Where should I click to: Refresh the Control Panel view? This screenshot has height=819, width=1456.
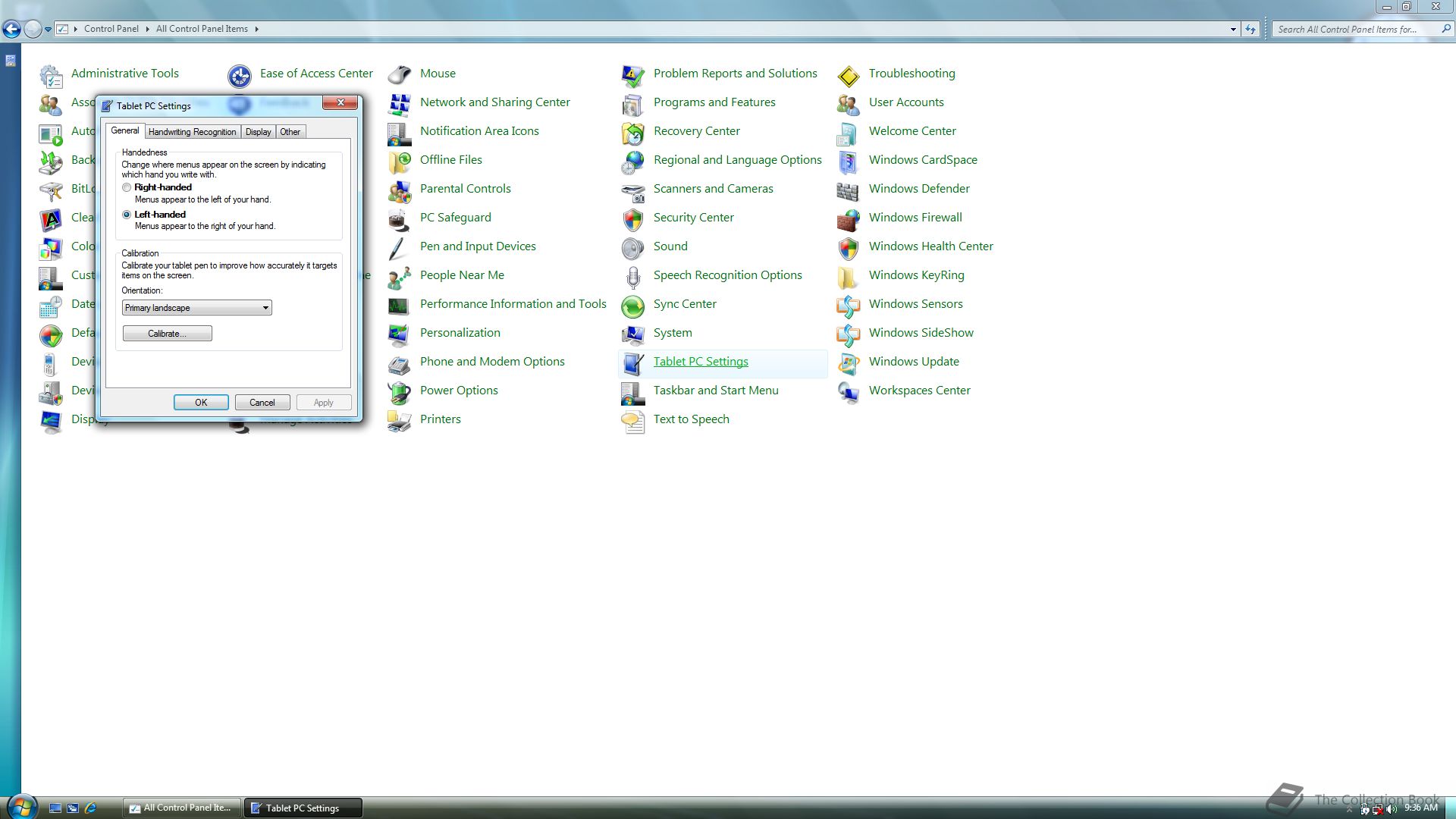pos(1250,29)
